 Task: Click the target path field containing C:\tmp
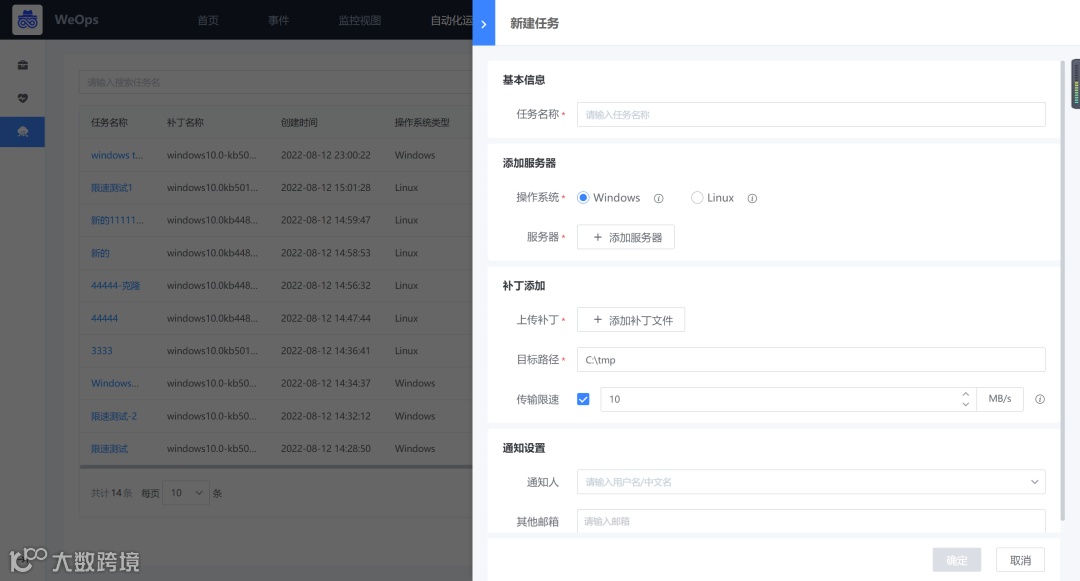811,360
